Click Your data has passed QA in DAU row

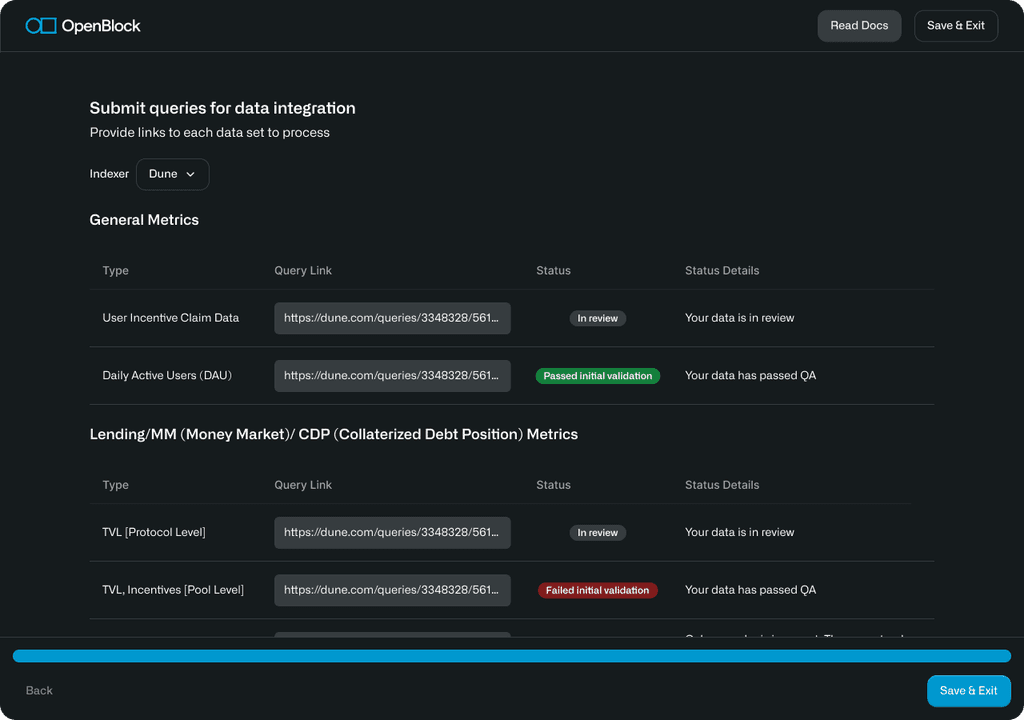click(750, 375)
